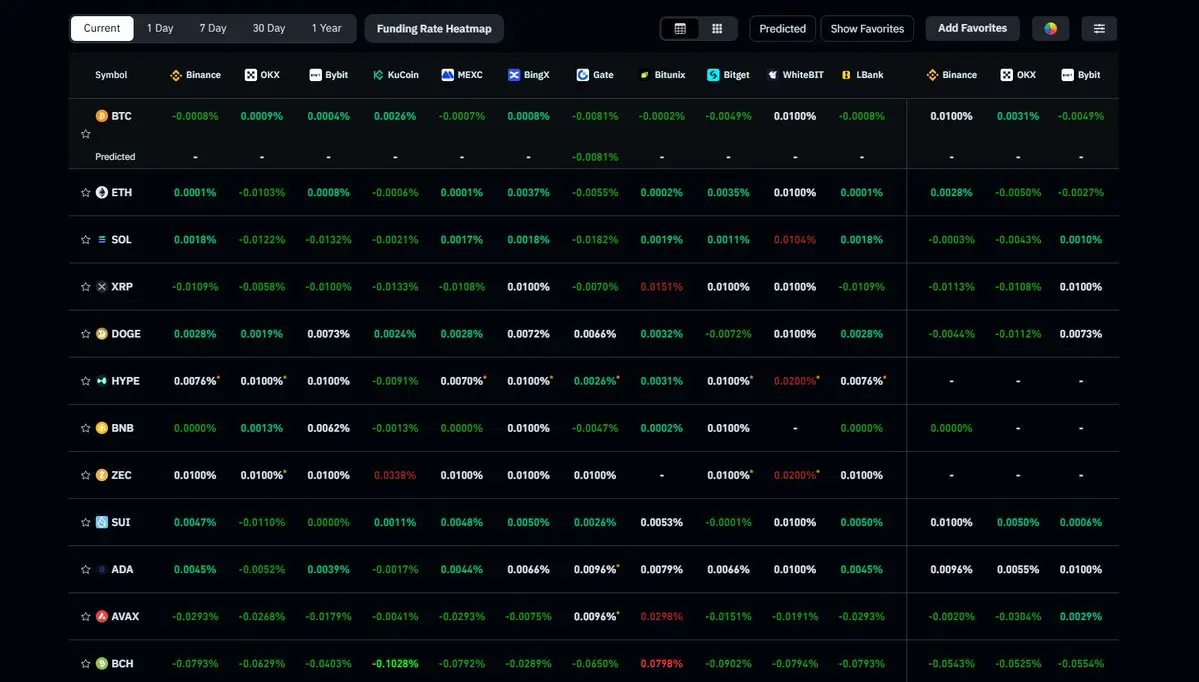The image size is (1199, 682).
Task: Switch to grid view layout
Action: pos(717,28)
